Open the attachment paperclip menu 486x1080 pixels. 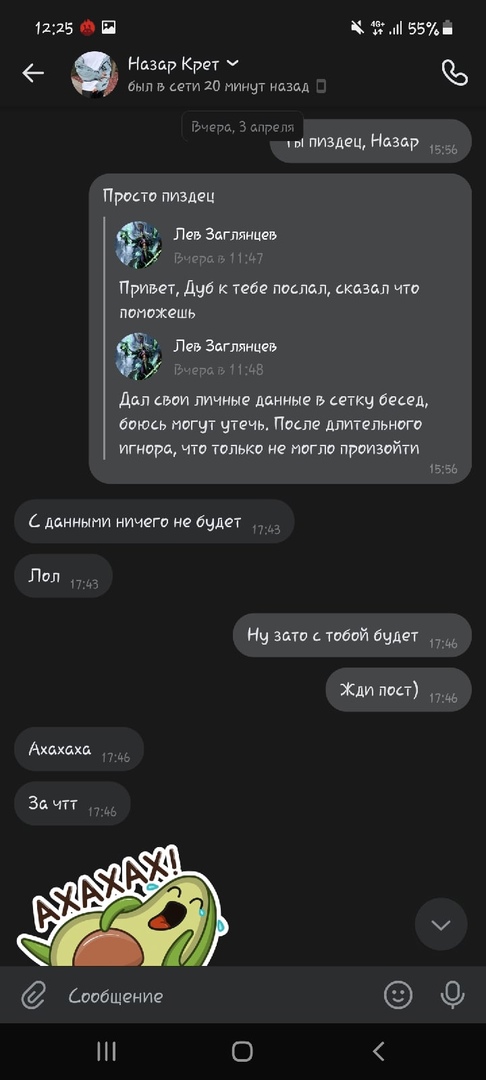tap(32, 995)
